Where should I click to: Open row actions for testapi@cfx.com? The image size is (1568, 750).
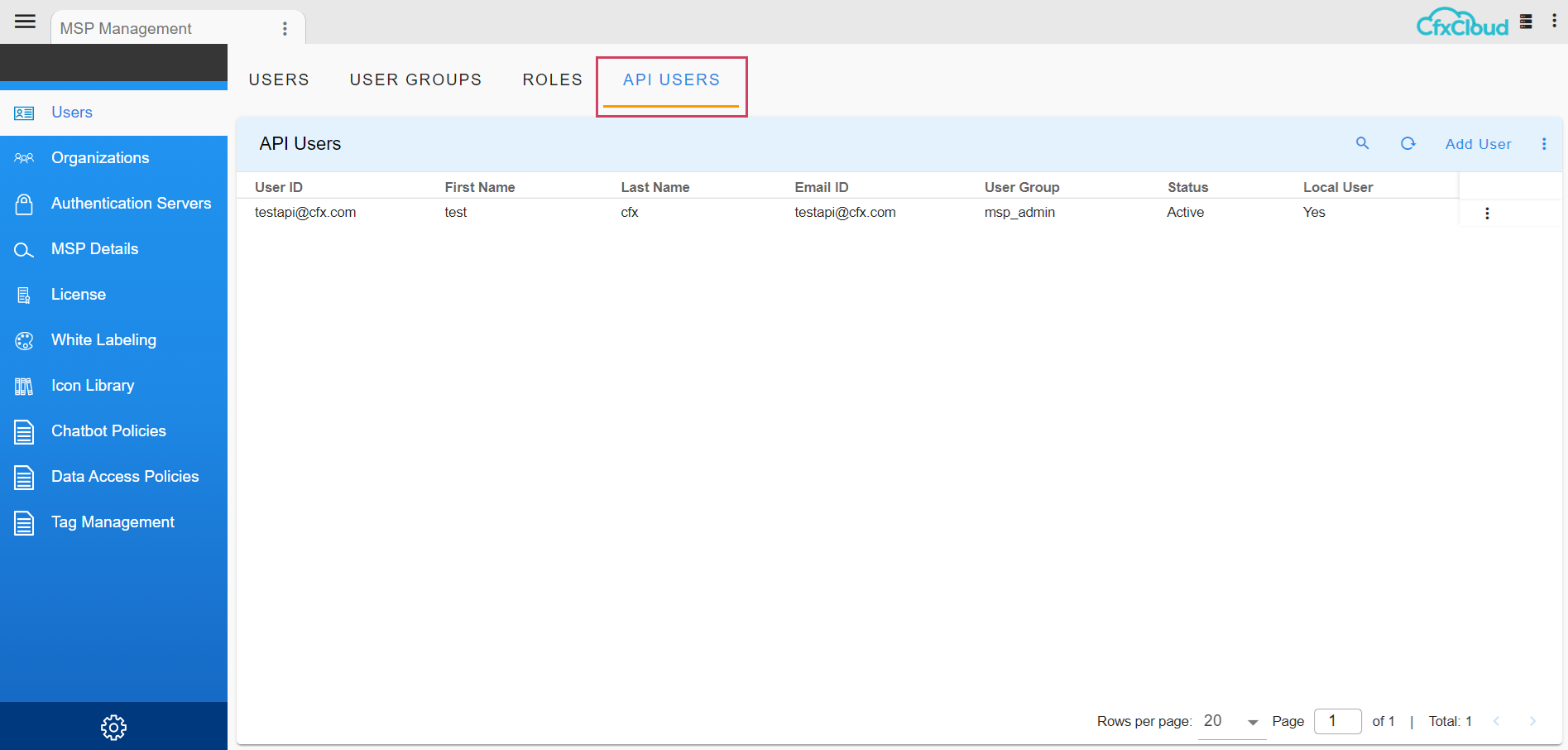click(1487, 214)
